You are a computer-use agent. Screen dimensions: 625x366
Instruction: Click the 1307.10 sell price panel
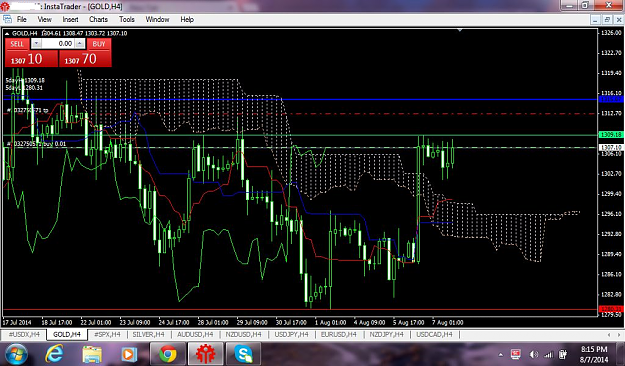pos(31,59)
